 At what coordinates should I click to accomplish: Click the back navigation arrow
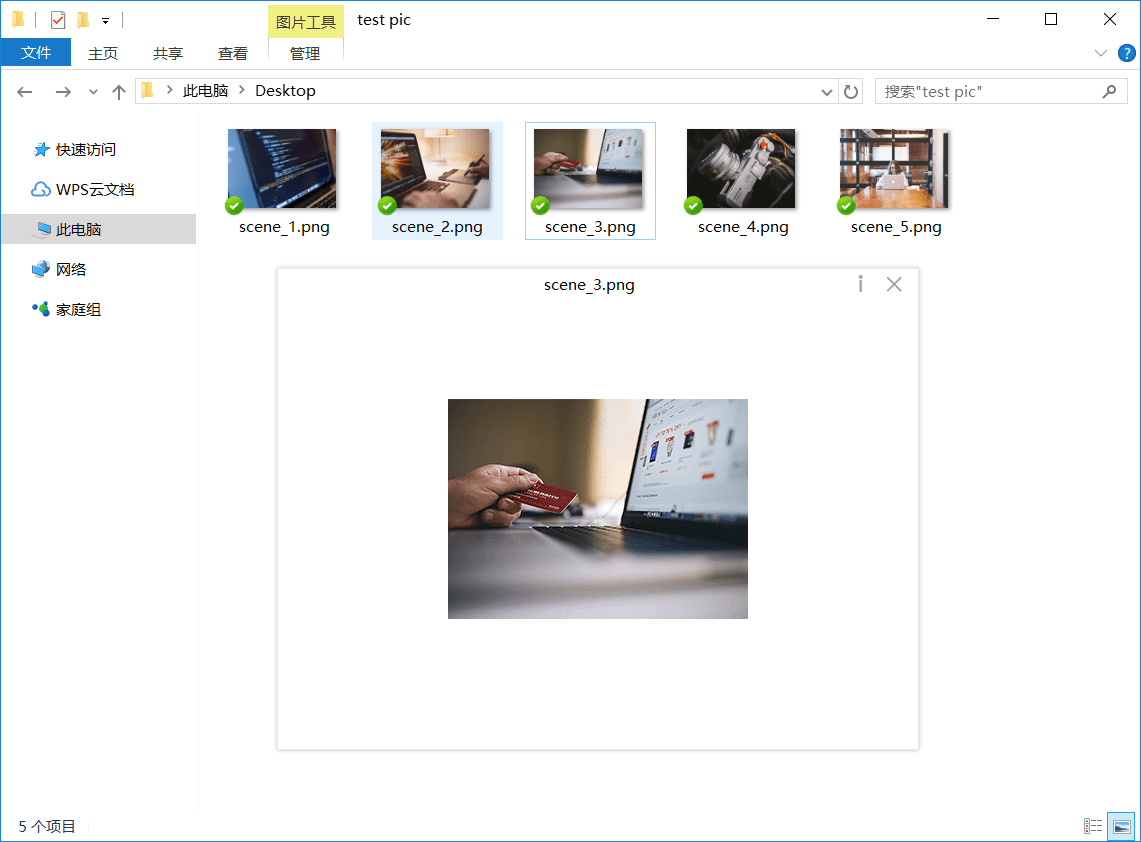[x=24, y=91]
